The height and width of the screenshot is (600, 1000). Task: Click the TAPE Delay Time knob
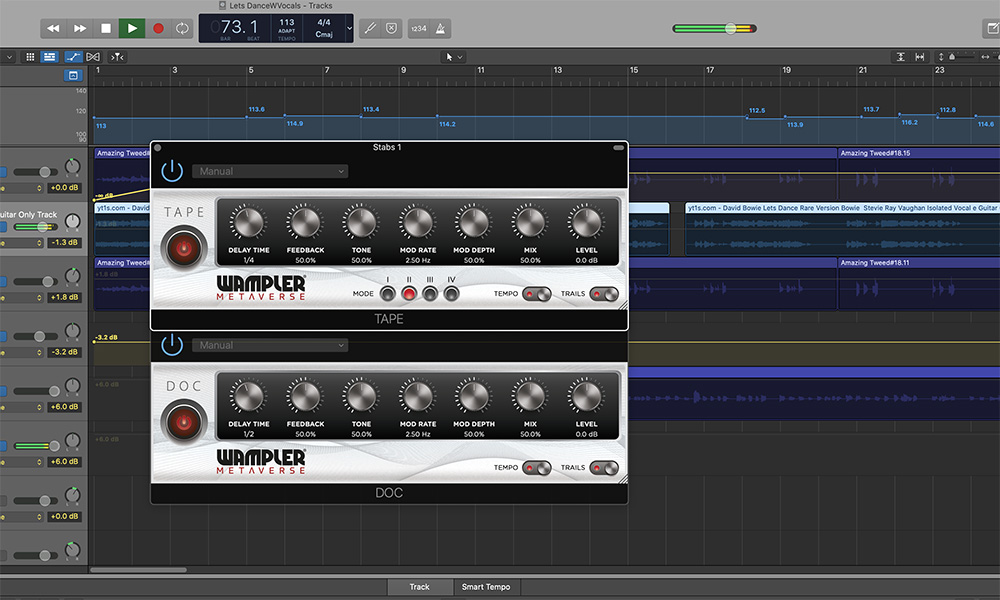[249, 223]
